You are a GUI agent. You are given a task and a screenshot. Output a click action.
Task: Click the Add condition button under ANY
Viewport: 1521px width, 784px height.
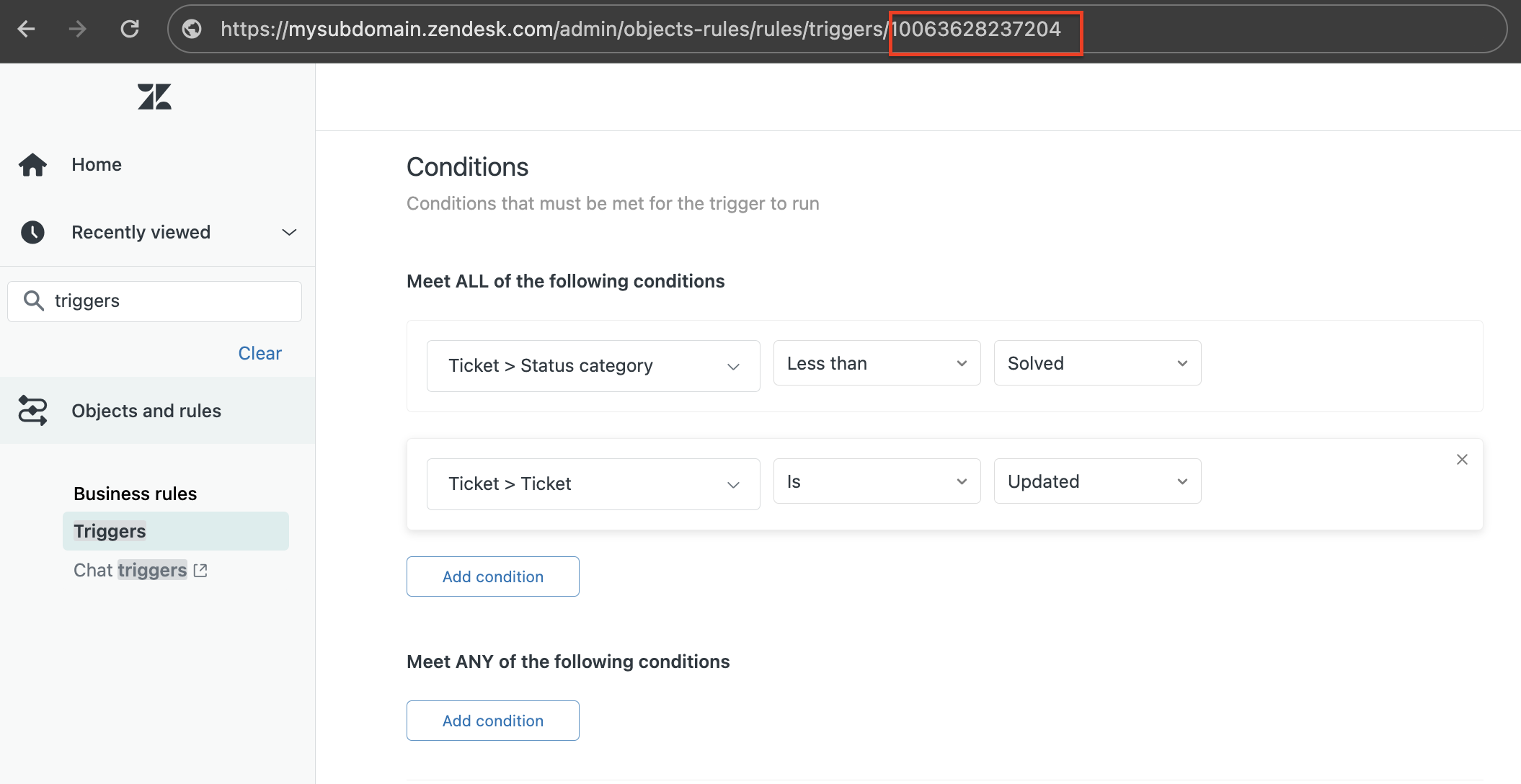coord(492,720)
